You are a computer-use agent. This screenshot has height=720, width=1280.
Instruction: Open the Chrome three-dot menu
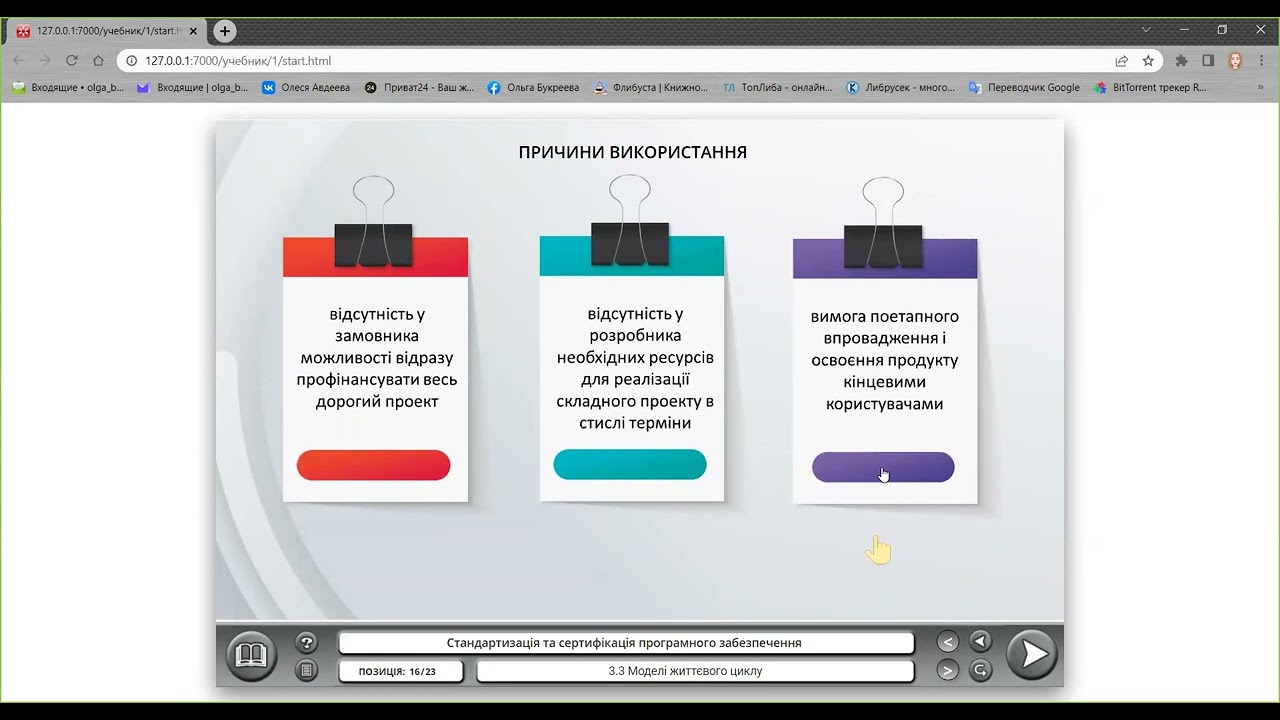pos(1262,60)
